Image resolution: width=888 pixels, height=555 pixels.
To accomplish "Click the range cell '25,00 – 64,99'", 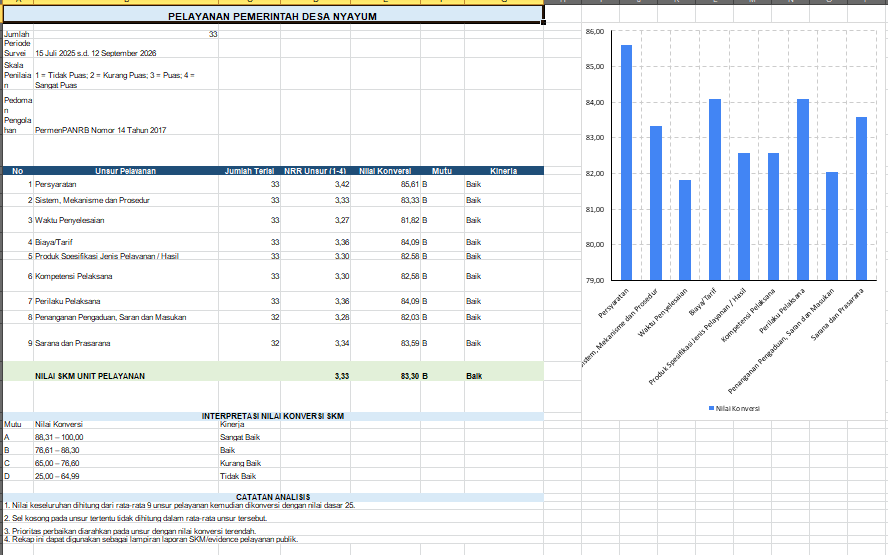I will (x=126, y=476).
